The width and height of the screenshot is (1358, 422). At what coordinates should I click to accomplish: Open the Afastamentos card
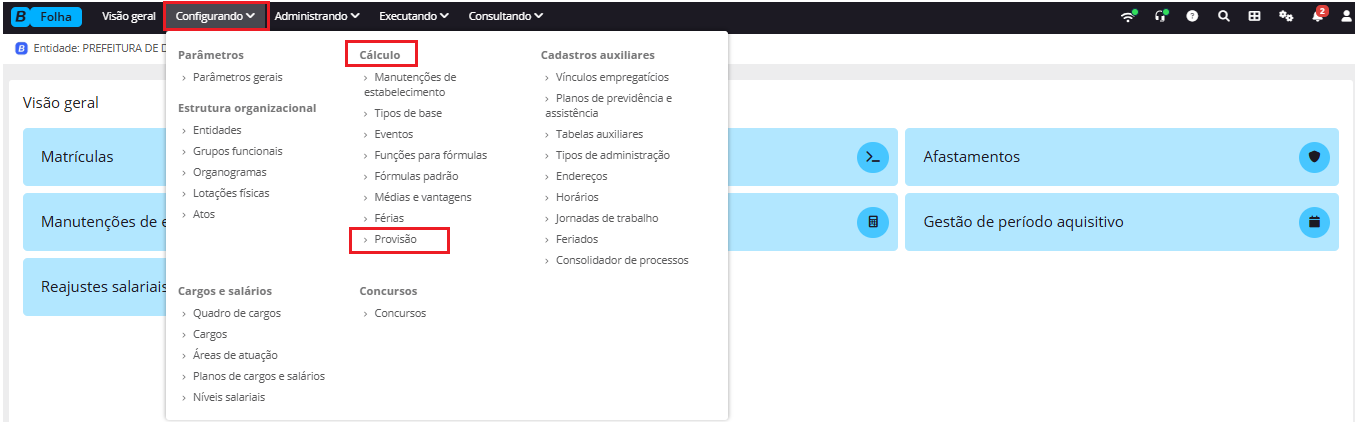pyautogui.click(x=1122, y=157)
